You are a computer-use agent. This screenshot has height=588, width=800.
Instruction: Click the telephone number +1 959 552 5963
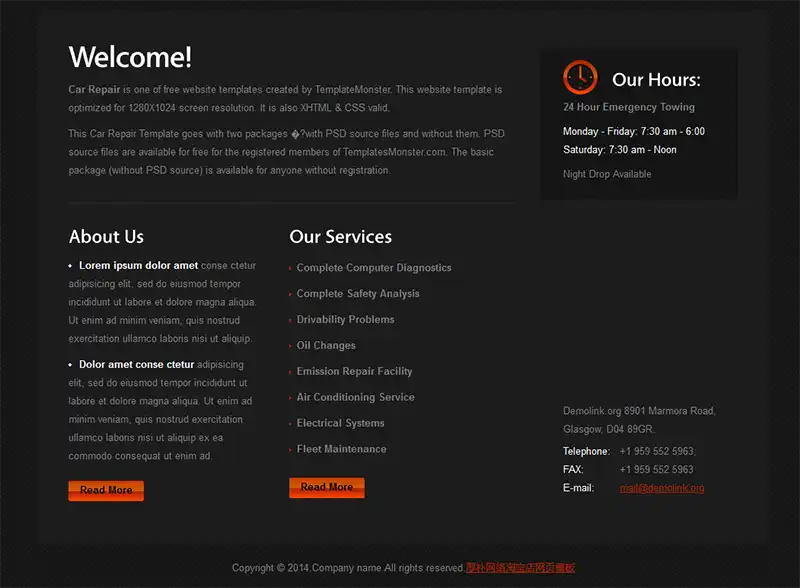coord(656,451)
